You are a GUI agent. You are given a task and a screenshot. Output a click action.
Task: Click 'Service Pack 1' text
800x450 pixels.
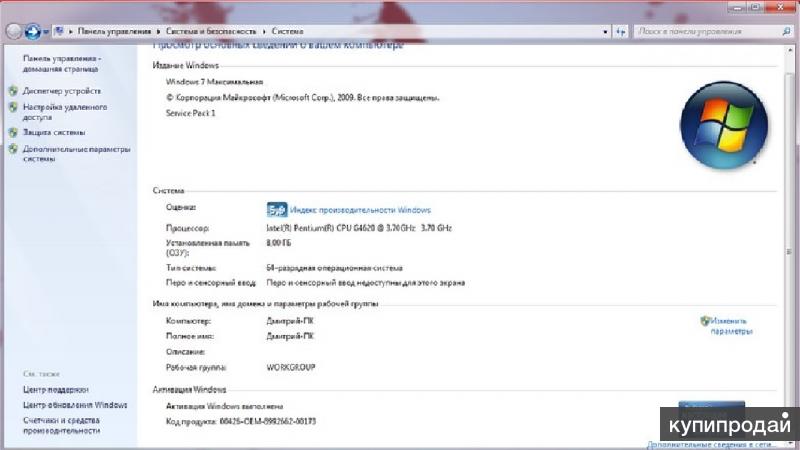pyautogui.click(x=191, y=113)
